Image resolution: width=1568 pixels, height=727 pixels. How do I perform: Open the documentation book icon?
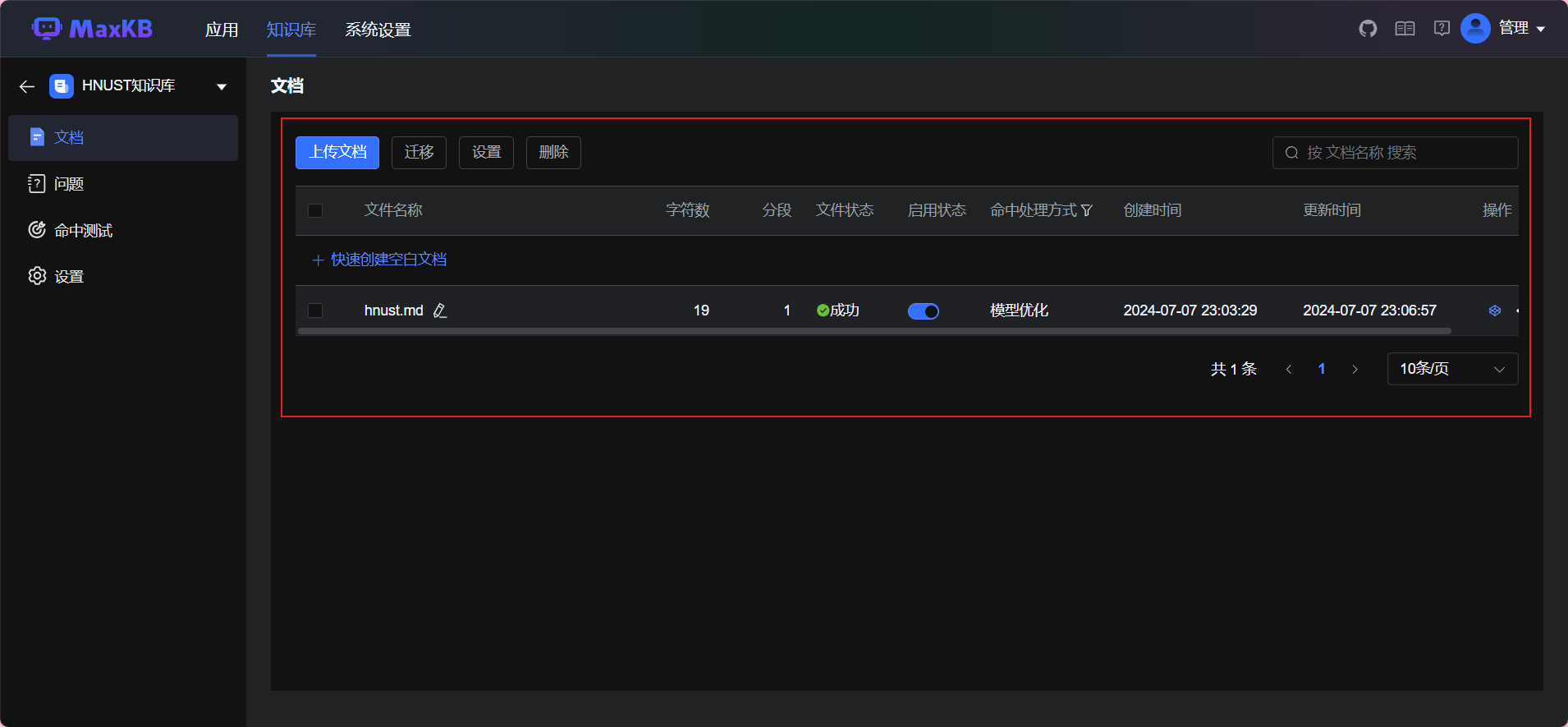(x=1405, y=29)
